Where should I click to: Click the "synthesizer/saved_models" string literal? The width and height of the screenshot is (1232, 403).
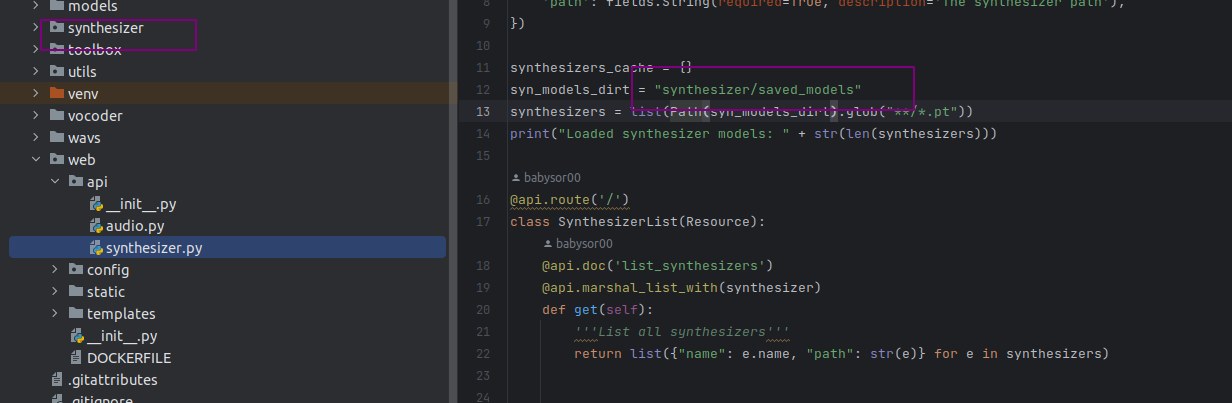tap(757, 90)
